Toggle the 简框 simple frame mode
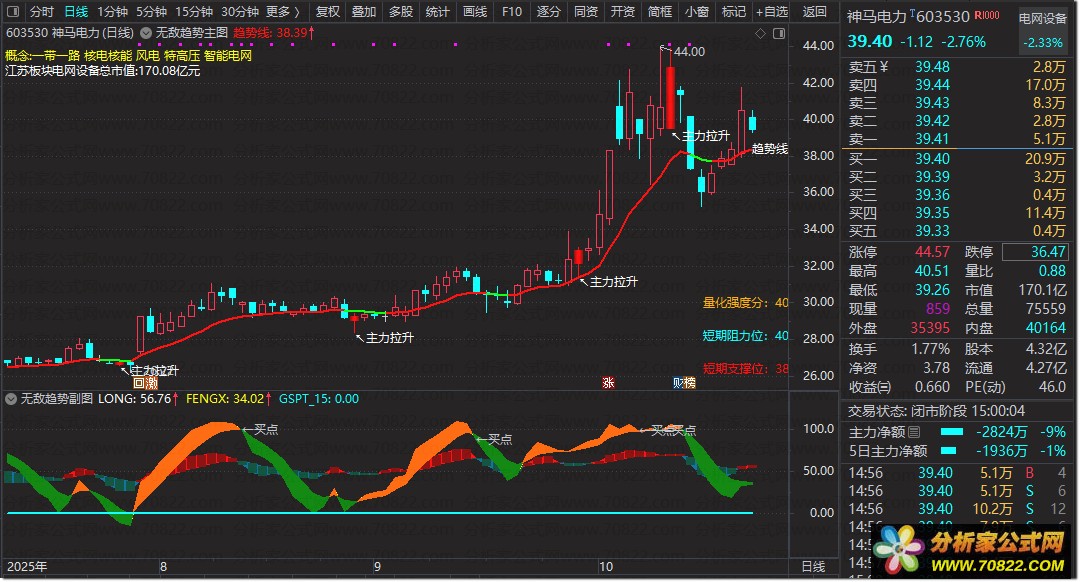Image resolution: width=1081 pixels, height=582 pixels. [660, 12]
